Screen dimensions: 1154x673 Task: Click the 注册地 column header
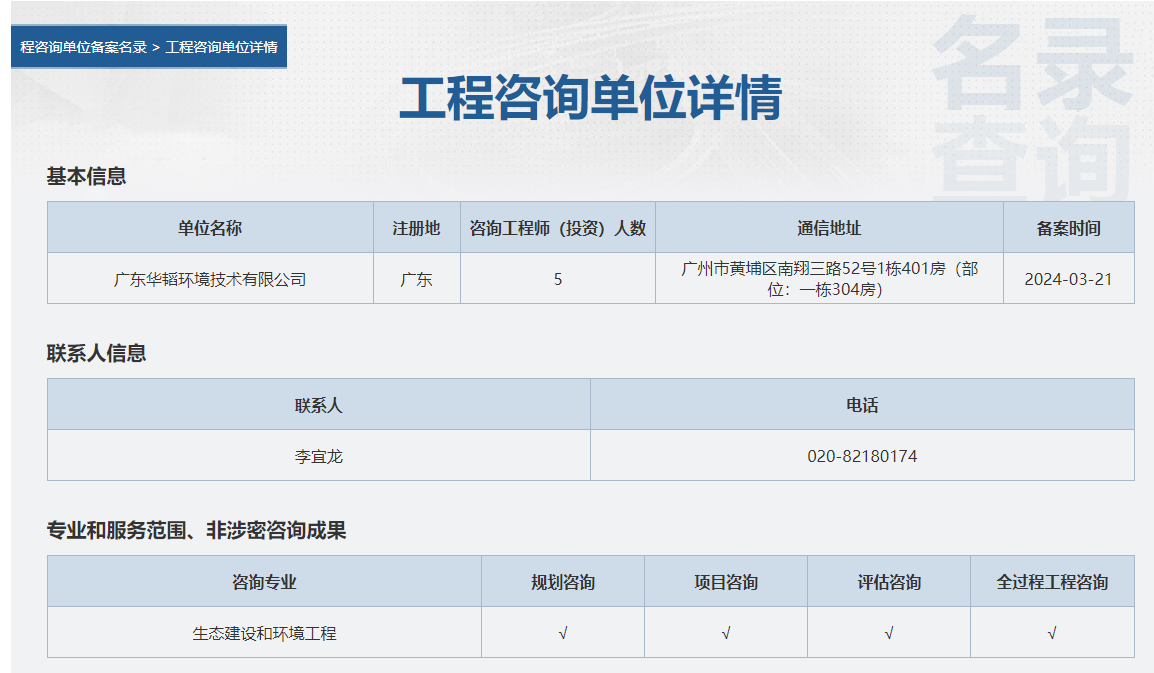click(x=417, y=228)
